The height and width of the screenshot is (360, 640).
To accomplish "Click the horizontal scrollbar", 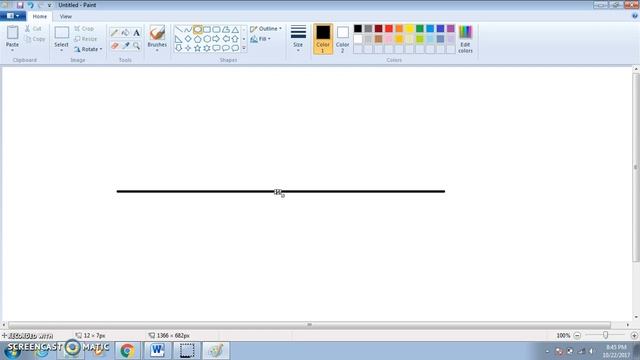I will point(309,325).
